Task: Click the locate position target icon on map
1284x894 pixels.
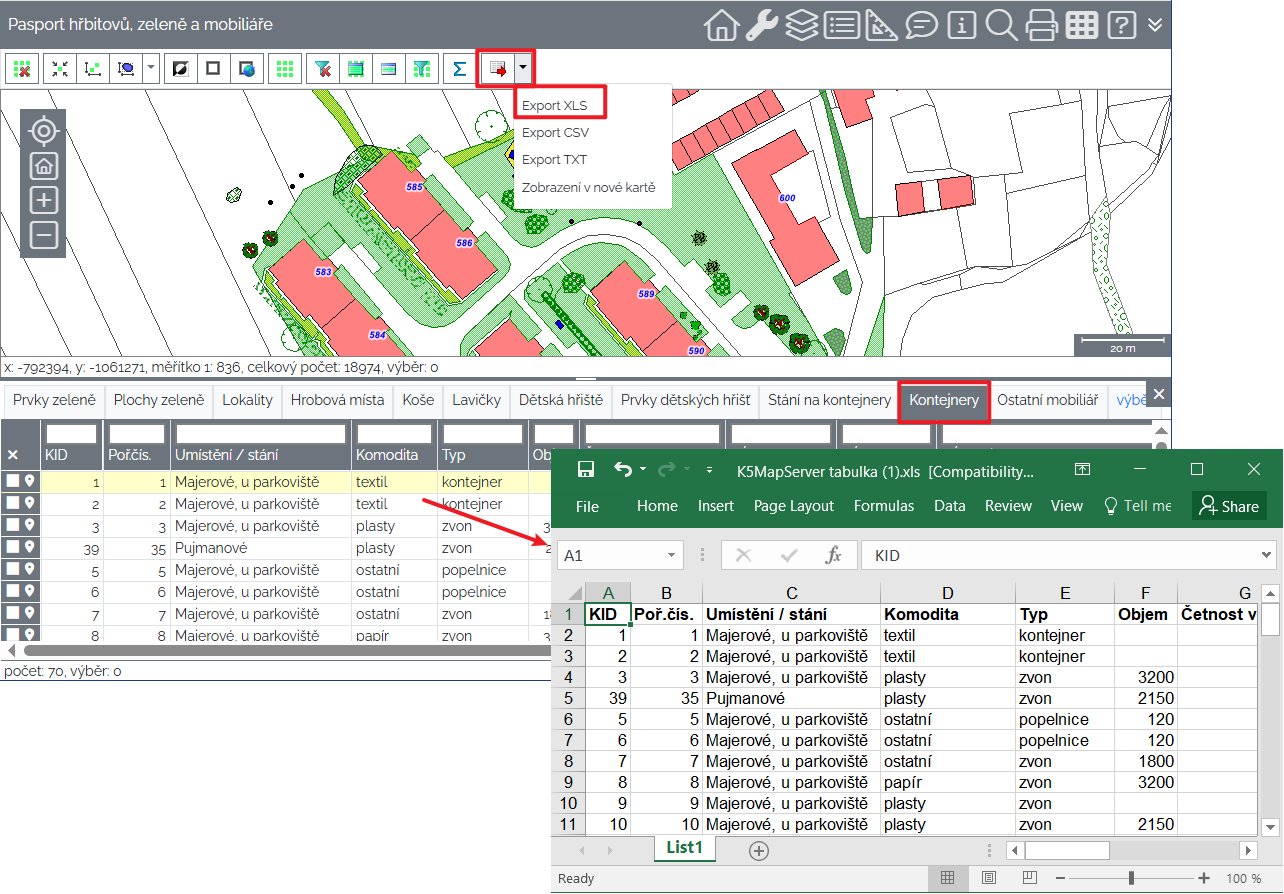Action: click(x=44, y=131)
